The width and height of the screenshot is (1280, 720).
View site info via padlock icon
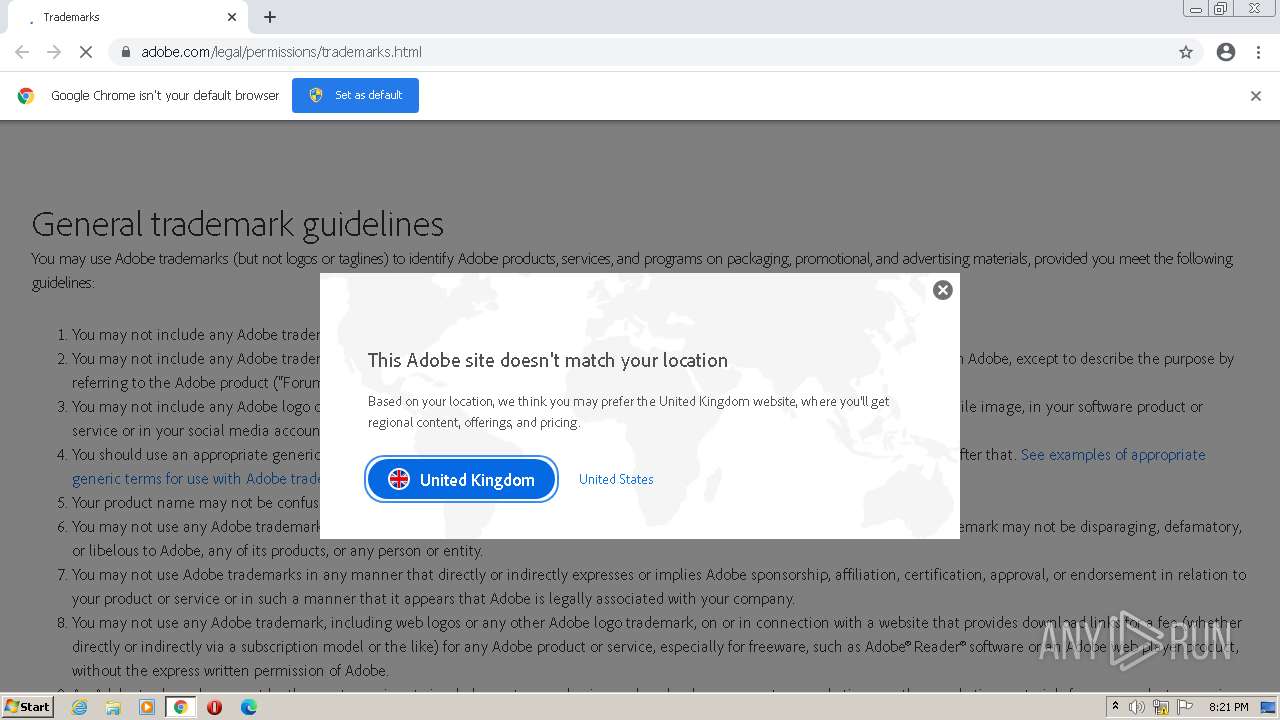[125, 52]
